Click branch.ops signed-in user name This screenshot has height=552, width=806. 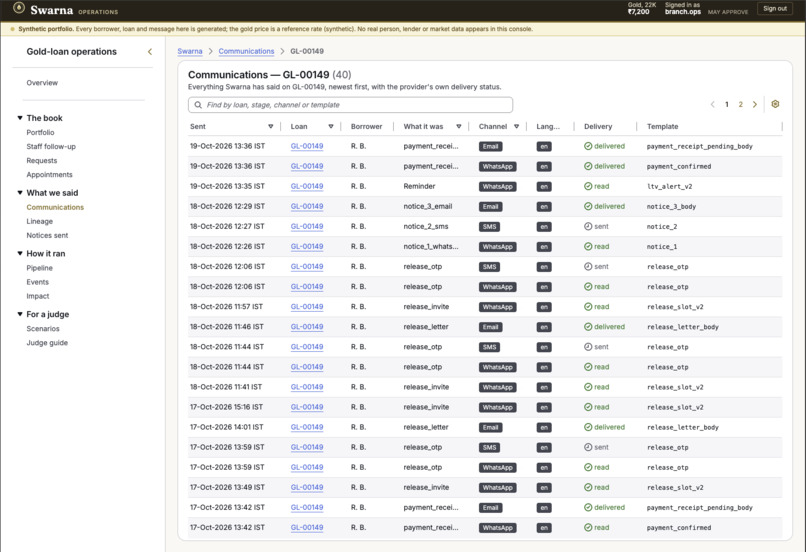(x=683, y=11)
